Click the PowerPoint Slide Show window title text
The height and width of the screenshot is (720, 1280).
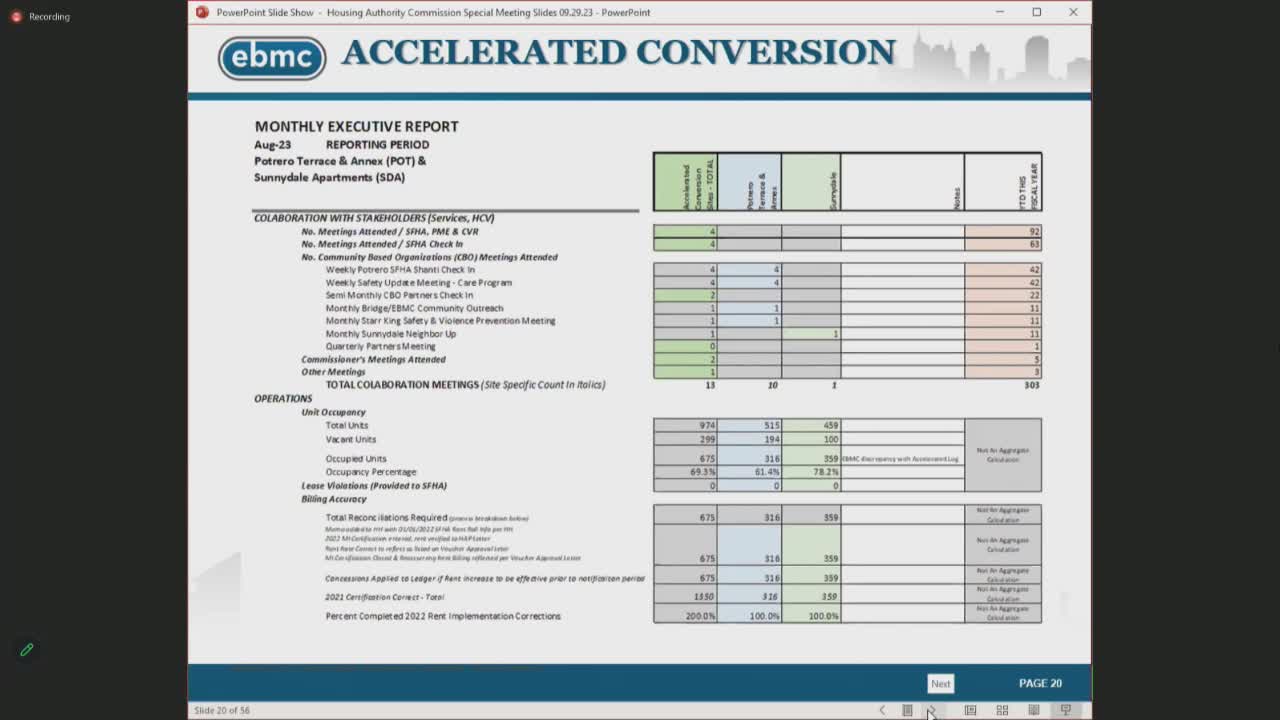tap(433, 13)
